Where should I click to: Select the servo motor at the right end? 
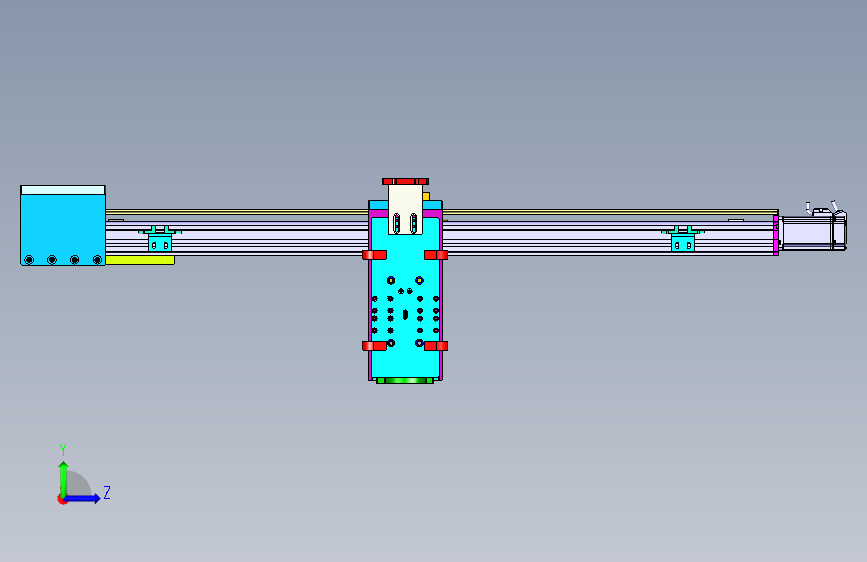pos(814,231)
